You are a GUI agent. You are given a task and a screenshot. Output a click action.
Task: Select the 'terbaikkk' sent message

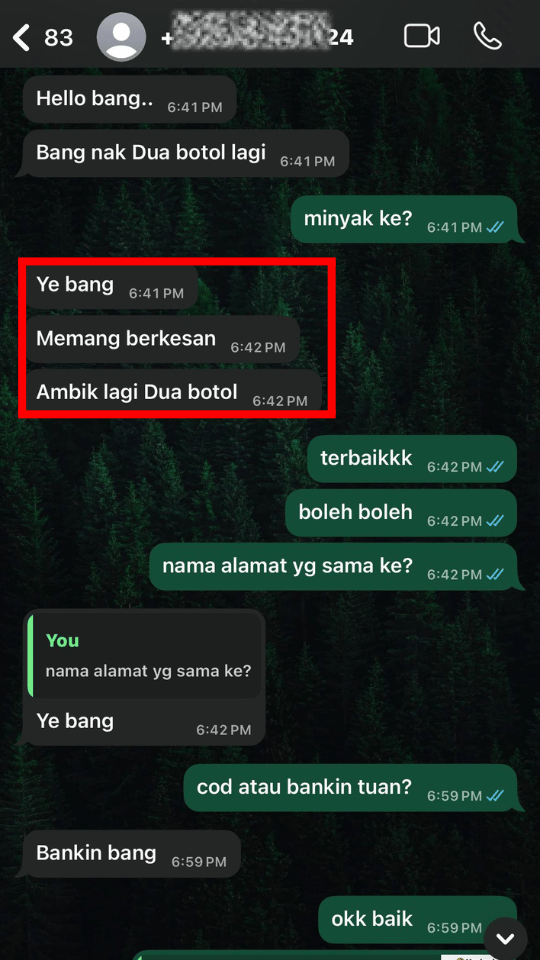point(411,459)
